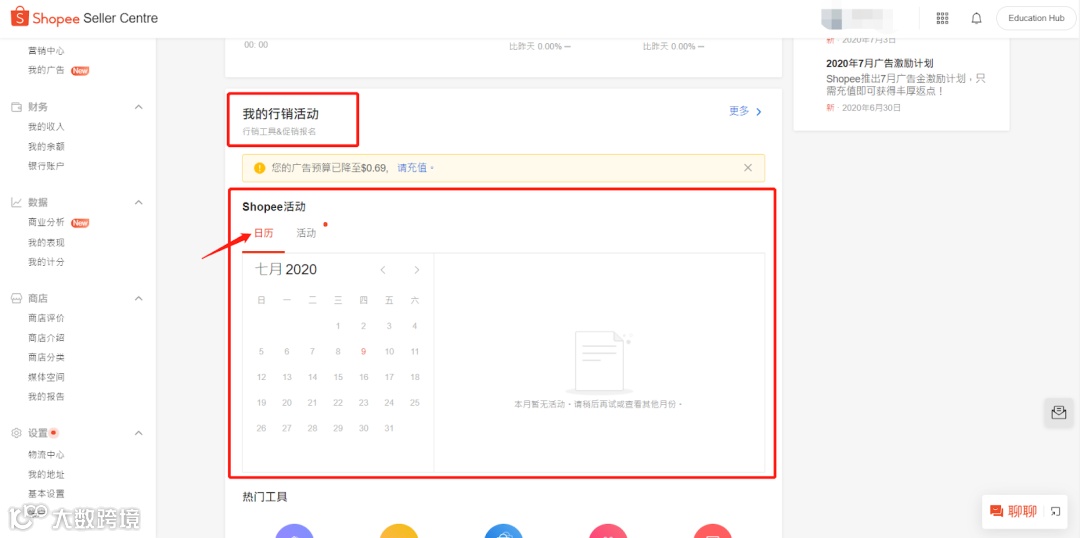Screen dimensions: 1080x538
Task: Expand the chat window arrow icon
Action: click(1055, 511)
